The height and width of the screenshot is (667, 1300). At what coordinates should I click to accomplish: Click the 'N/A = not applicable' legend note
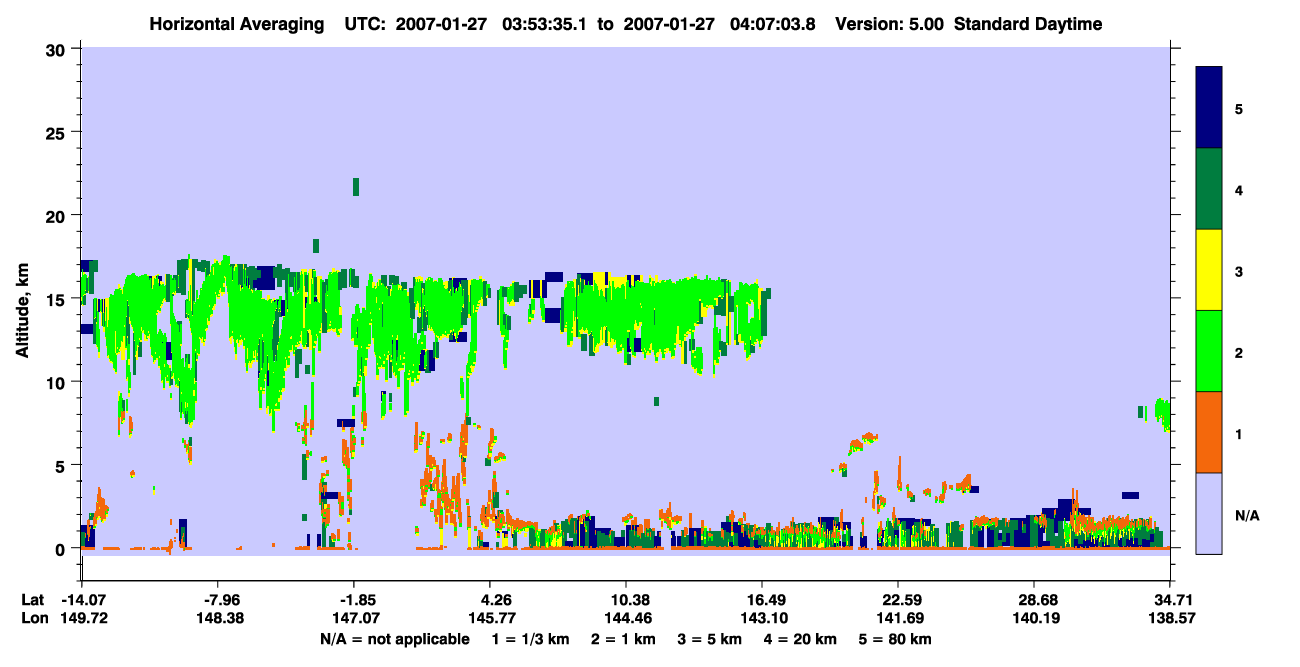click(x=394, y=639)
